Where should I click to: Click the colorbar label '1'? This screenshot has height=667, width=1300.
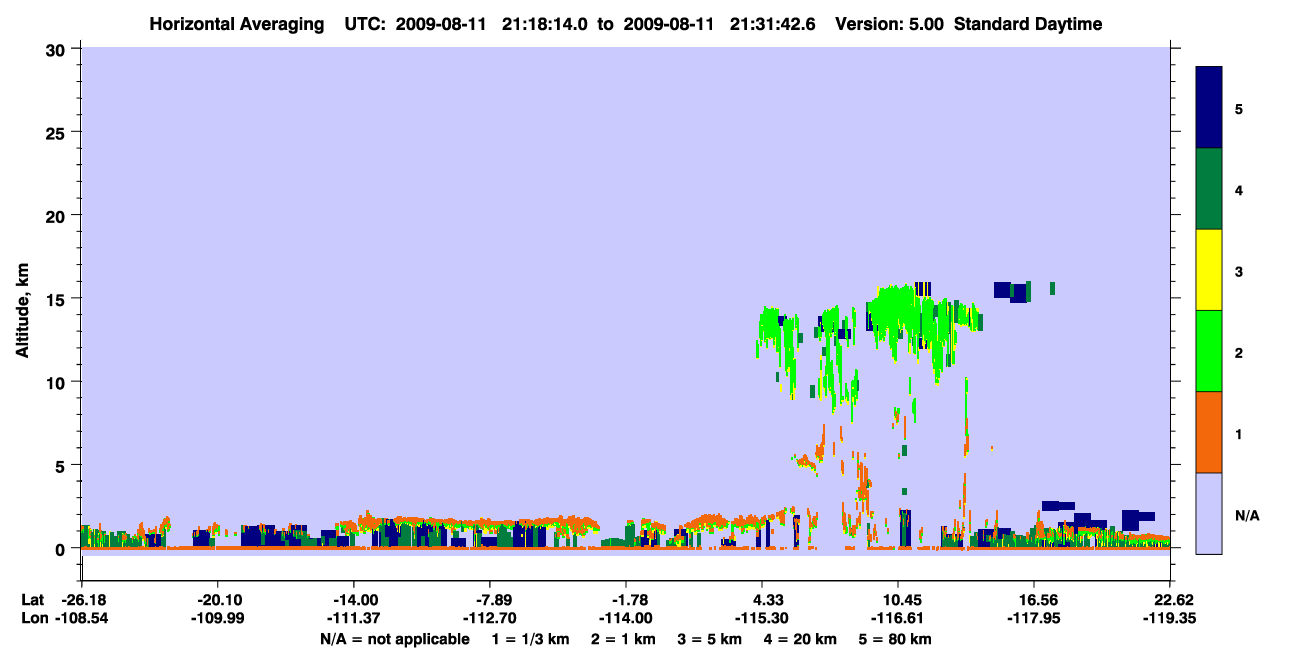pos(1238,433)
